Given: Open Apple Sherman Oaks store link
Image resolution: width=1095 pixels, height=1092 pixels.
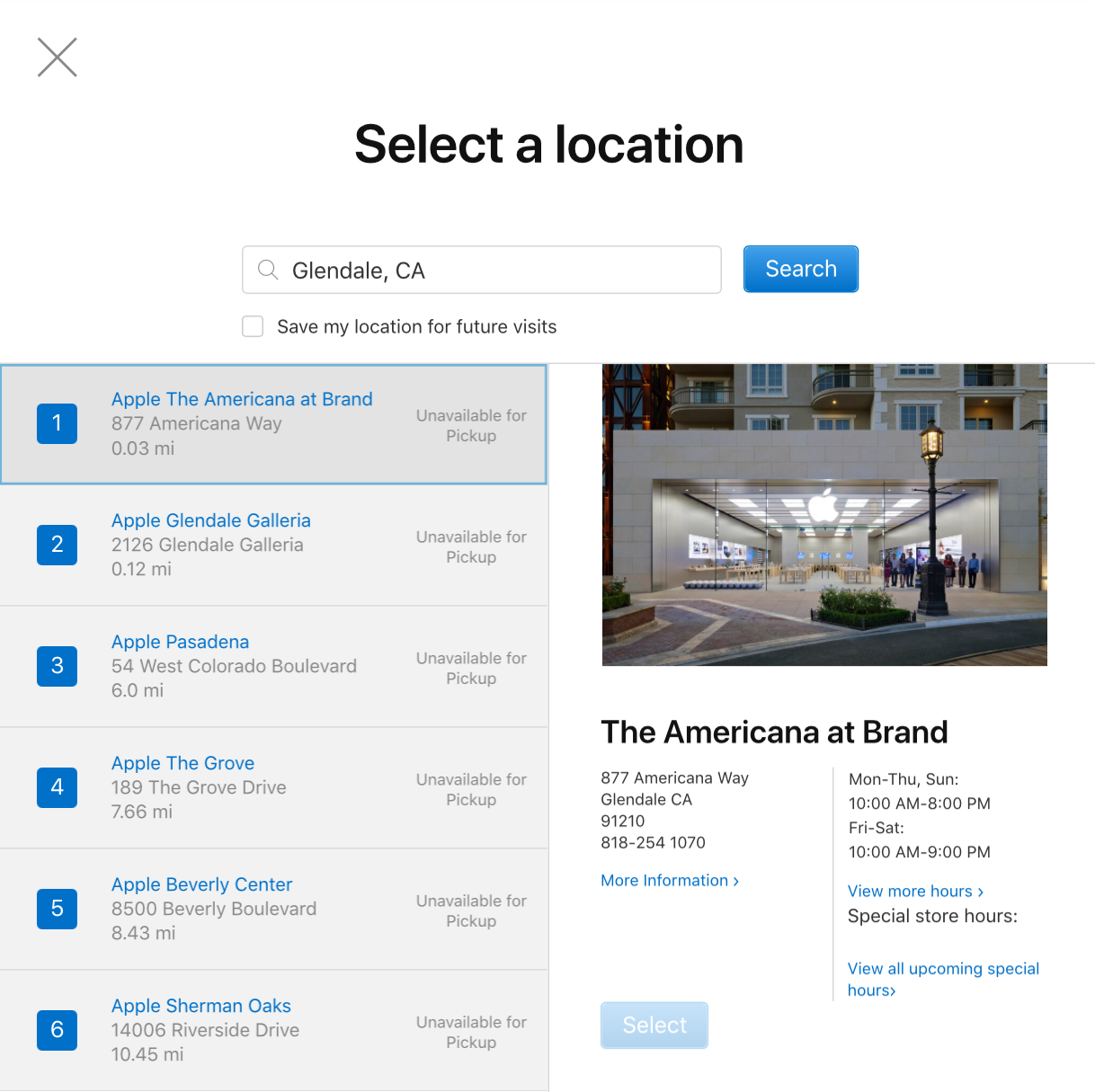Looking at the screenshot, I should click(201, 1006).
